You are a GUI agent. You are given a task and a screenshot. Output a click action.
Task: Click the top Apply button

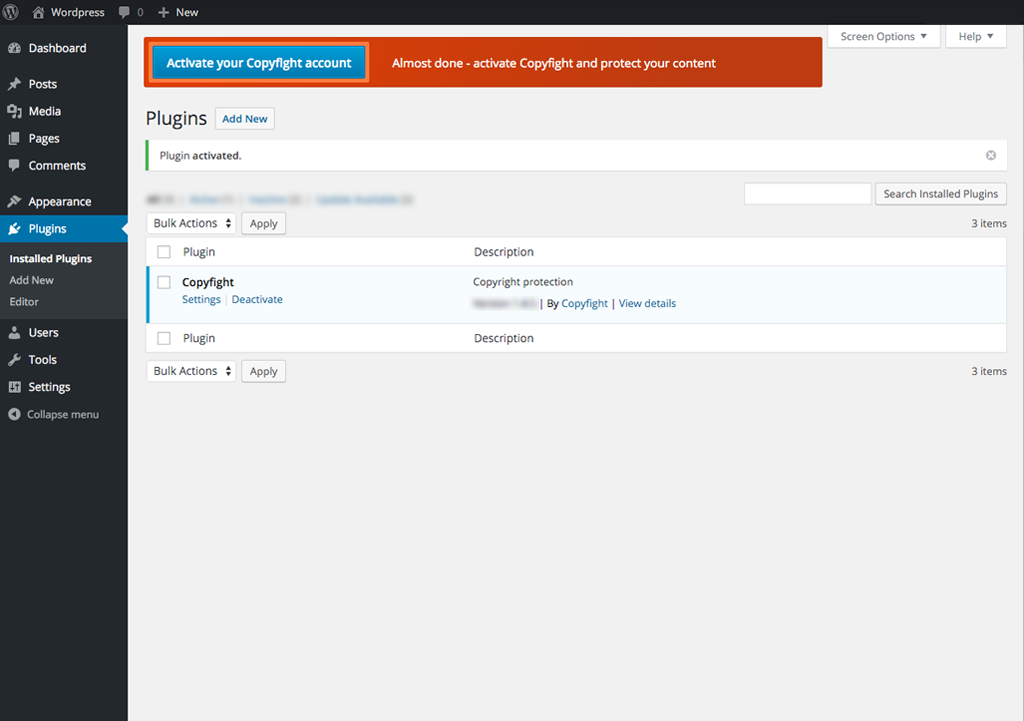point(263,223)
